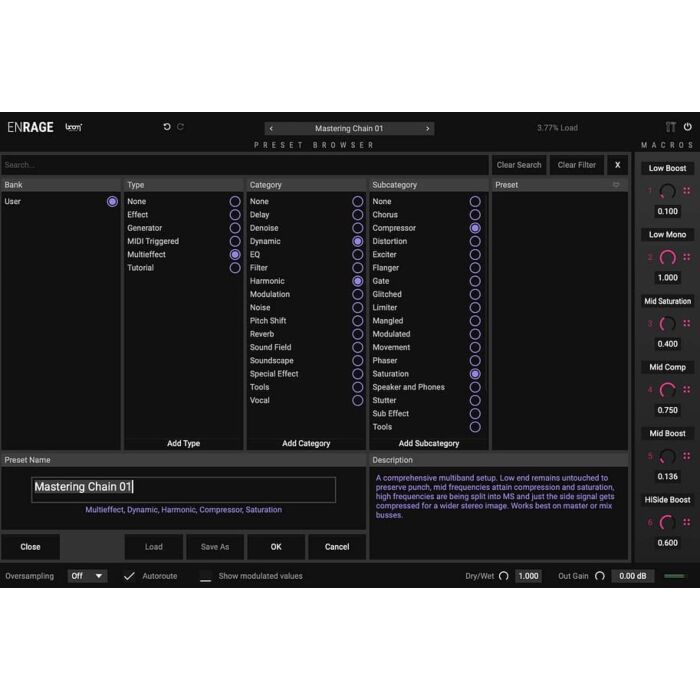Select the Speaker and Phones subcategory
The width and height of the screenshot is (700, 700).
(429, 387)
